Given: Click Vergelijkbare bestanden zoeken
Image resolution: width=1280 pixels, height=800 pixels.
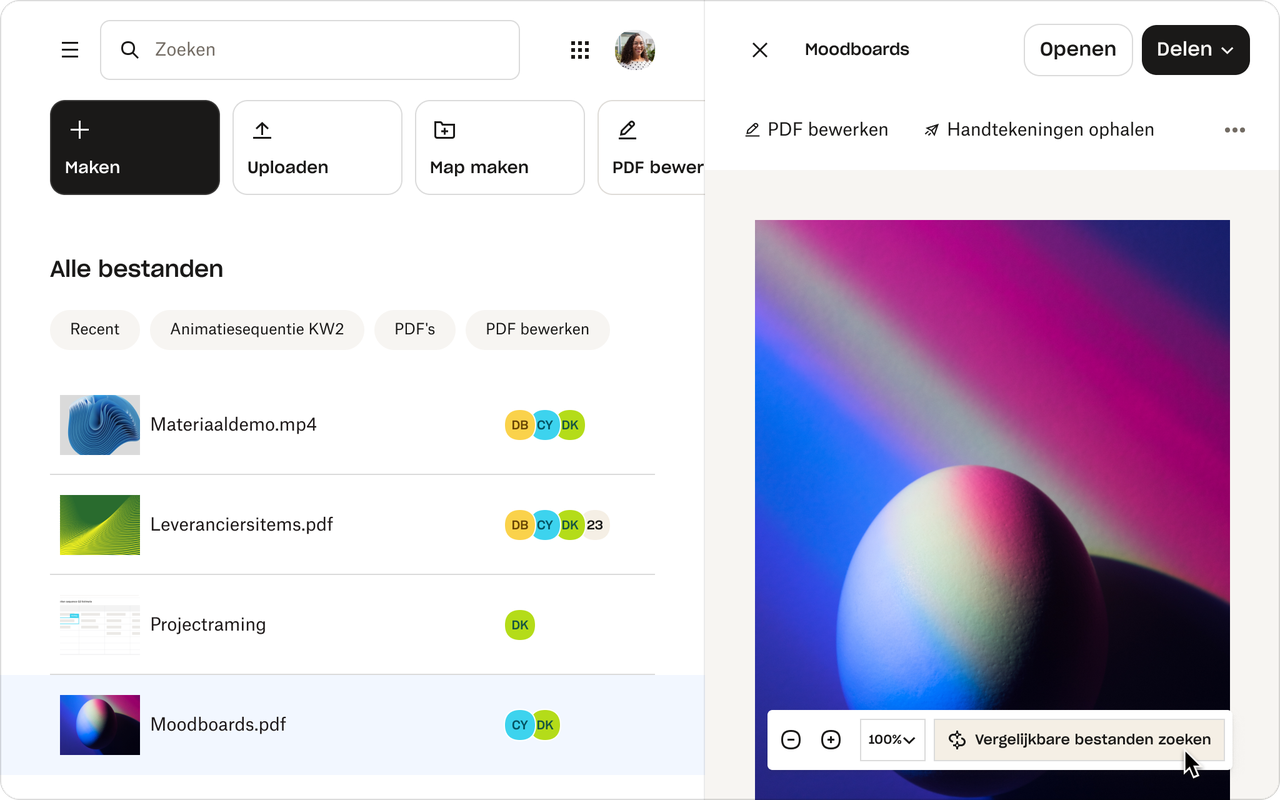Looking at the screenshot, I should 1079,739.
